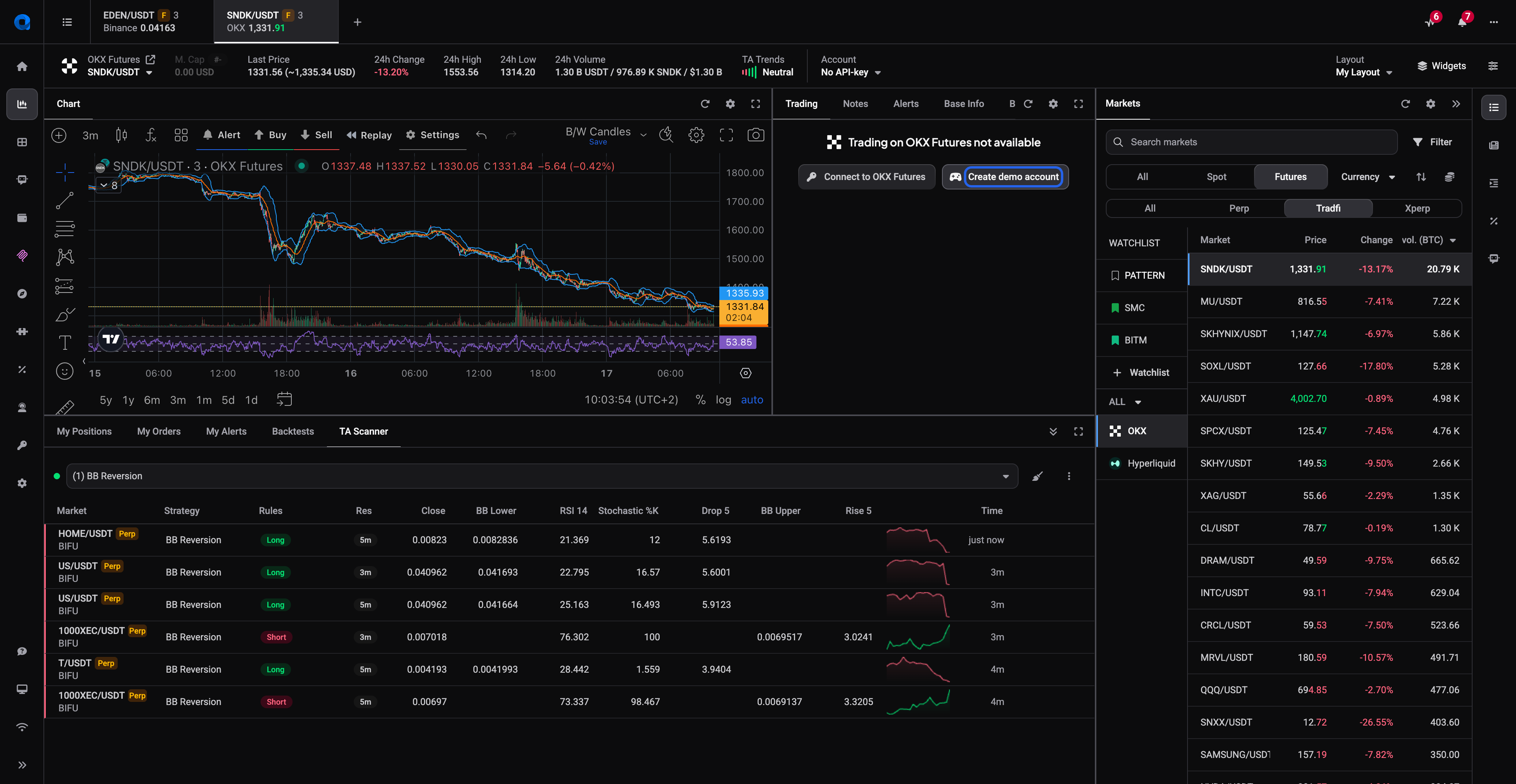Select Perp contract filter
The height and width of the screenshot is (784, 1516).
(x=1239, y=208)
